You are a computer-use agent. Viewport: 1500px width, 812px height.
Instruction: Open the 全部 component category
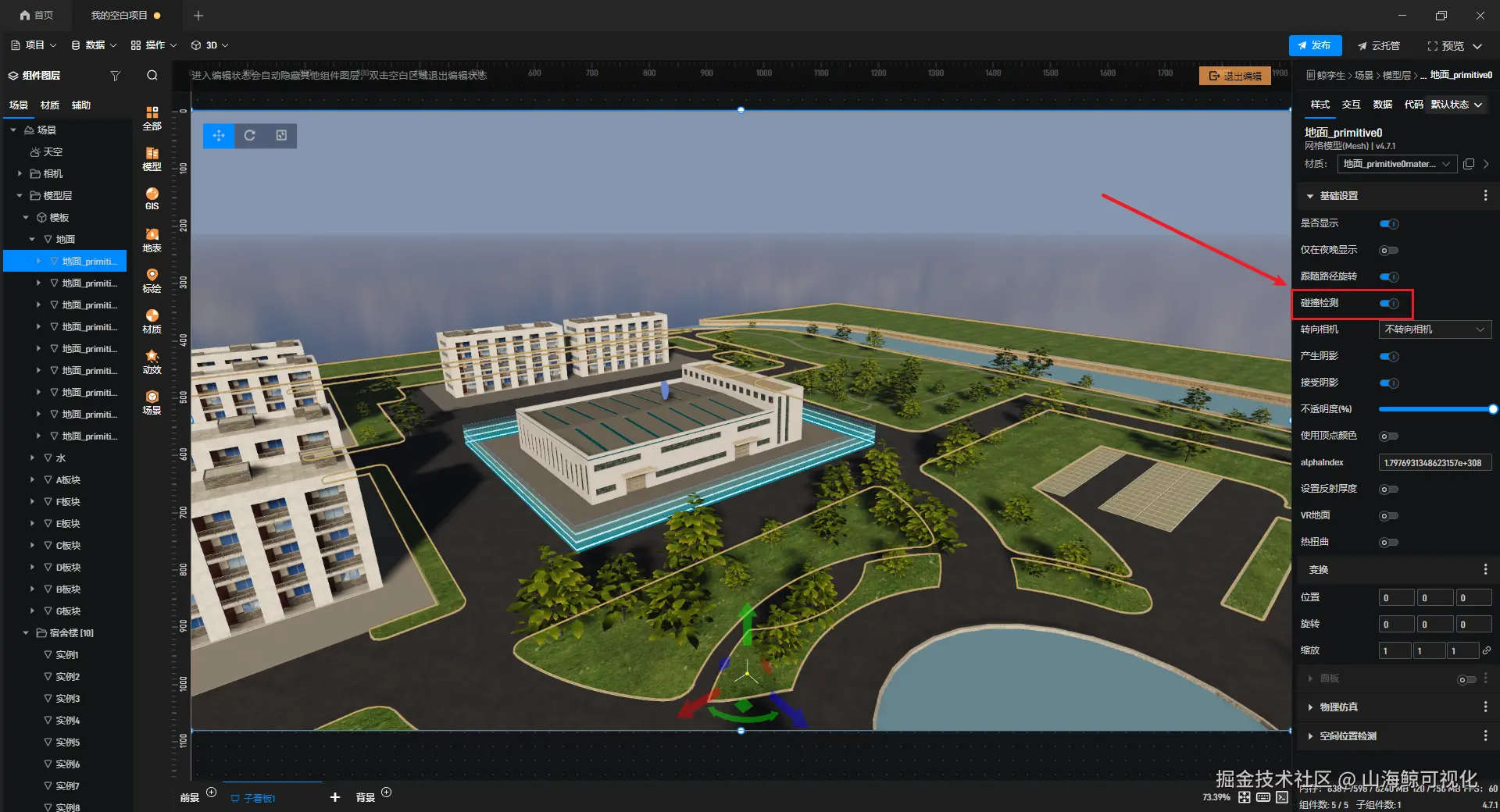click(x=152, y=118)
